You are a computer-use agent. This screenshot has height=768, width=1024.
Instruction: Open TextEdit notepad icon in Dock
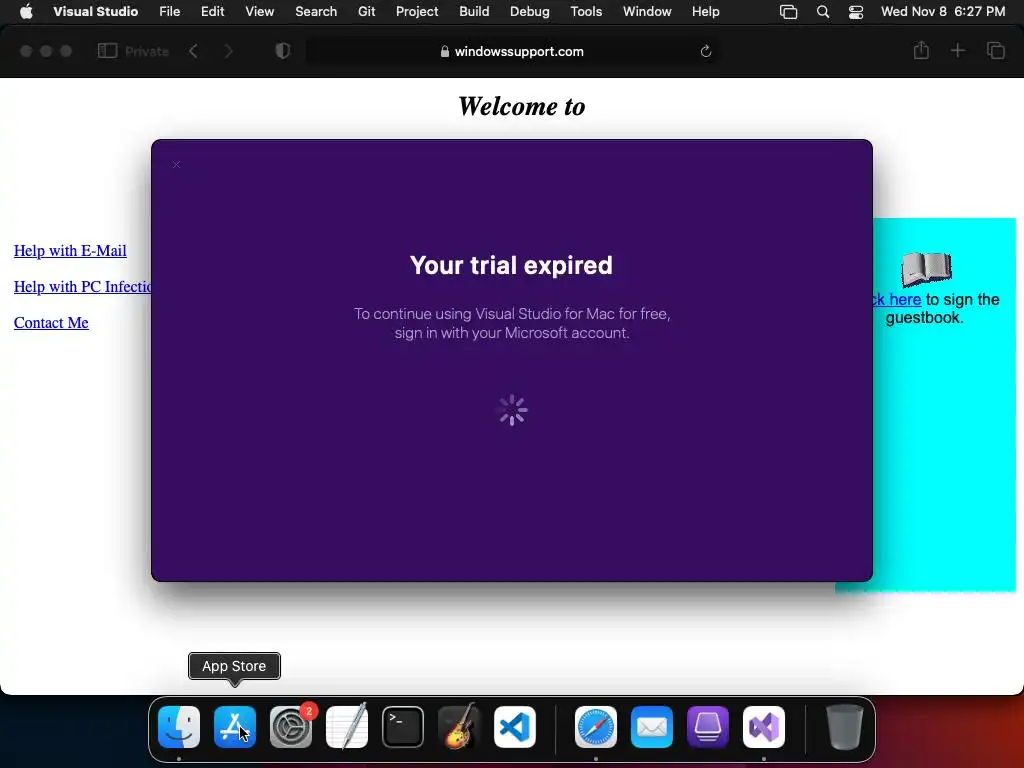[x=347, y=727]
